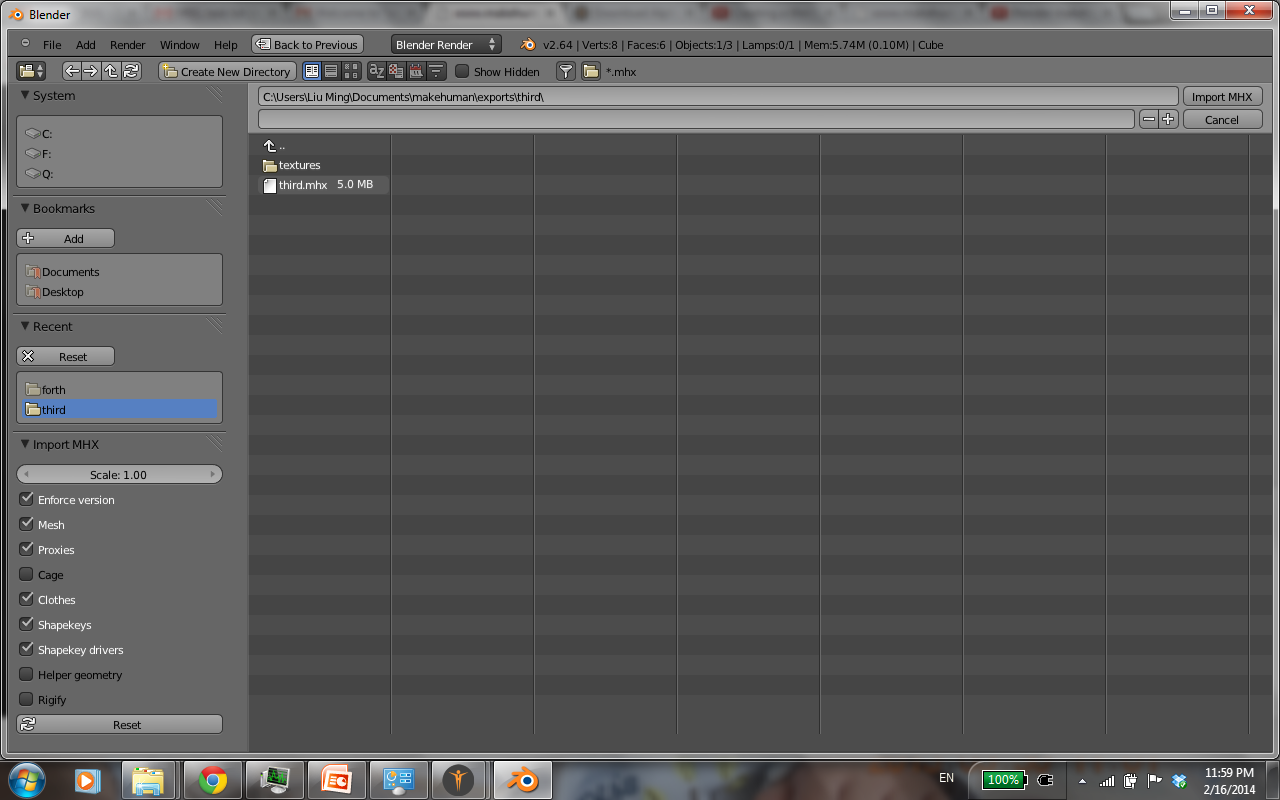Click the directory path field

pos(718,96)
